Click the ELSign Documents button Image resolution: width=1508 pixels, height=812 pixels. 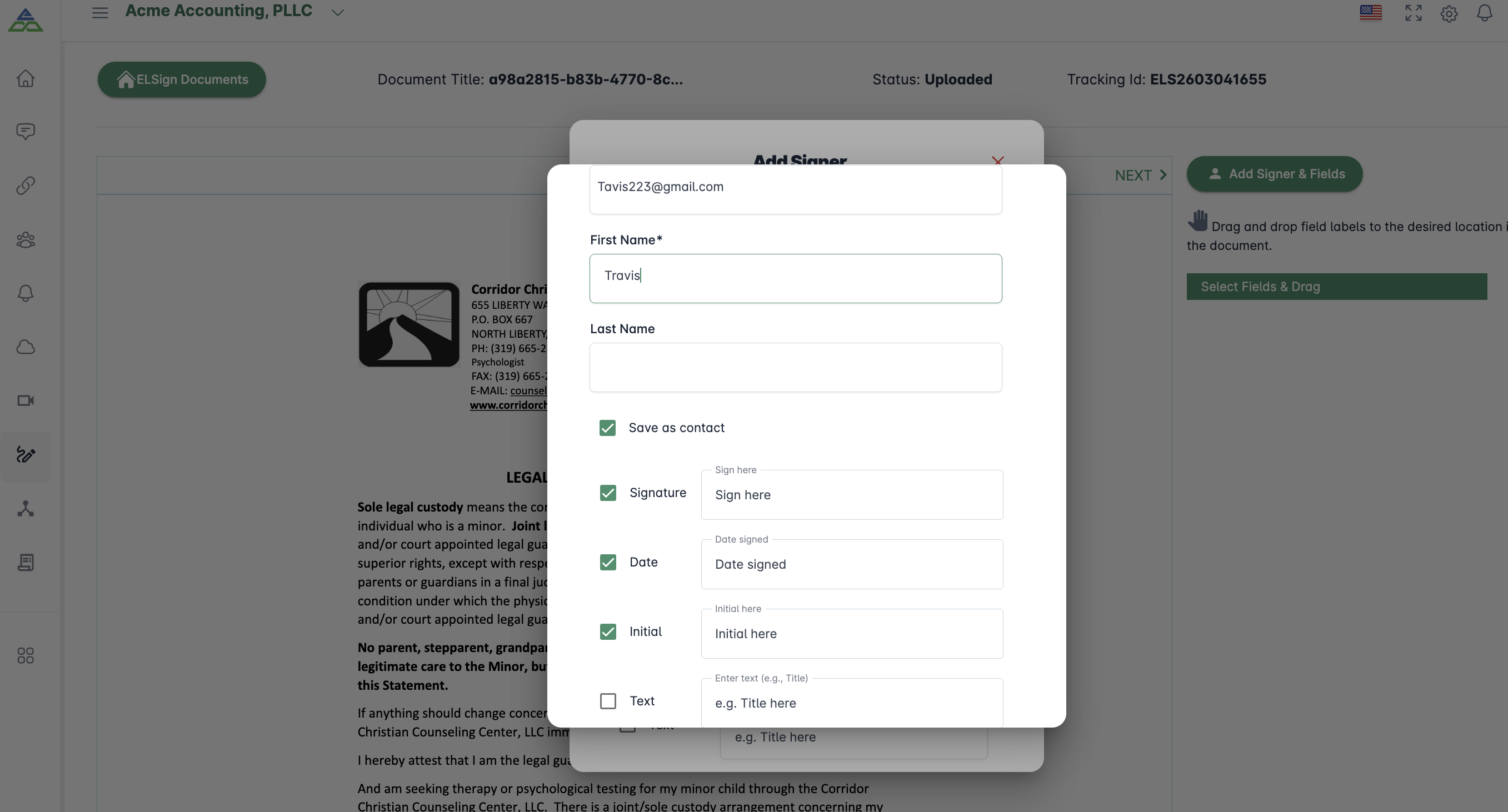coord(182,79)
